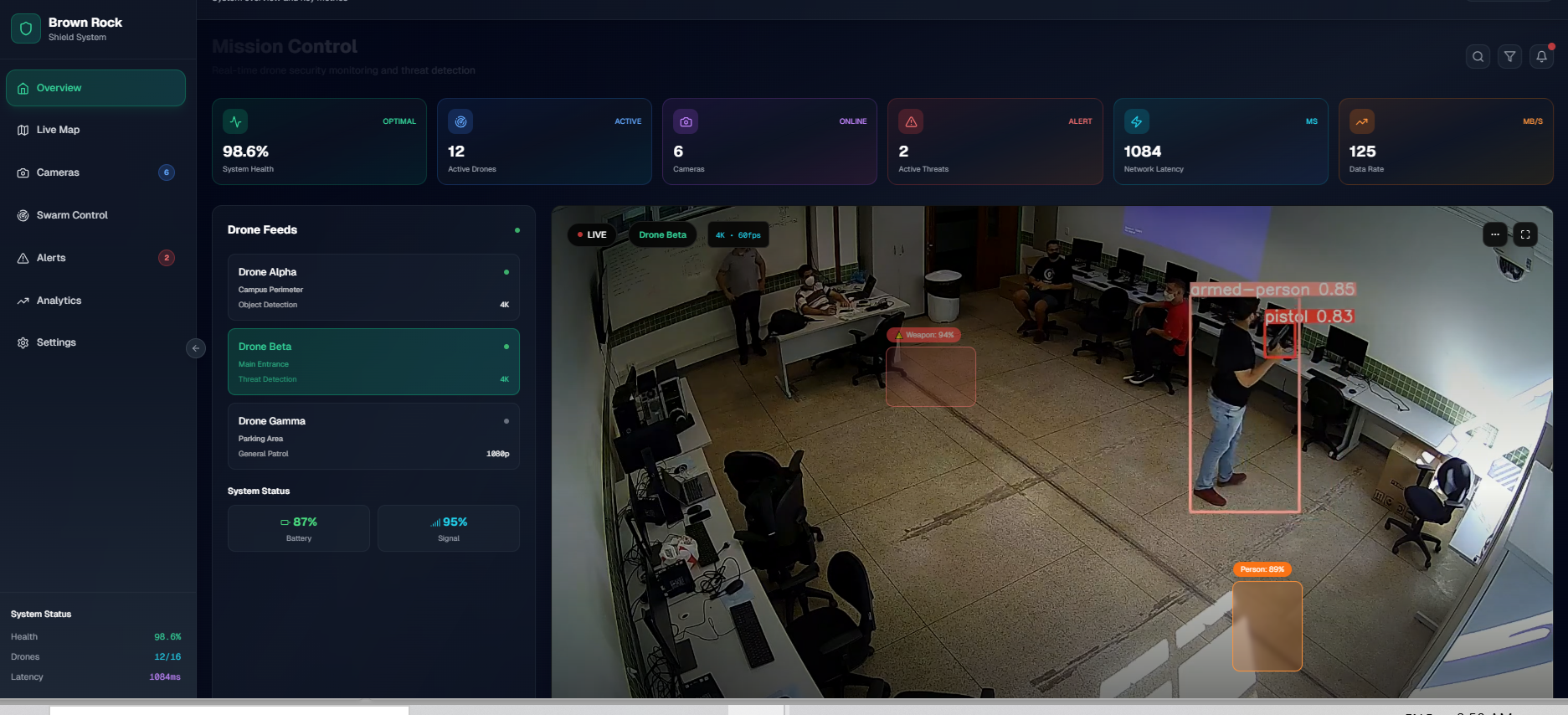Image resolution: width=1568 pixels, height=715 pixels.
Task: Open the Overview page
Action: click(95, 88)
